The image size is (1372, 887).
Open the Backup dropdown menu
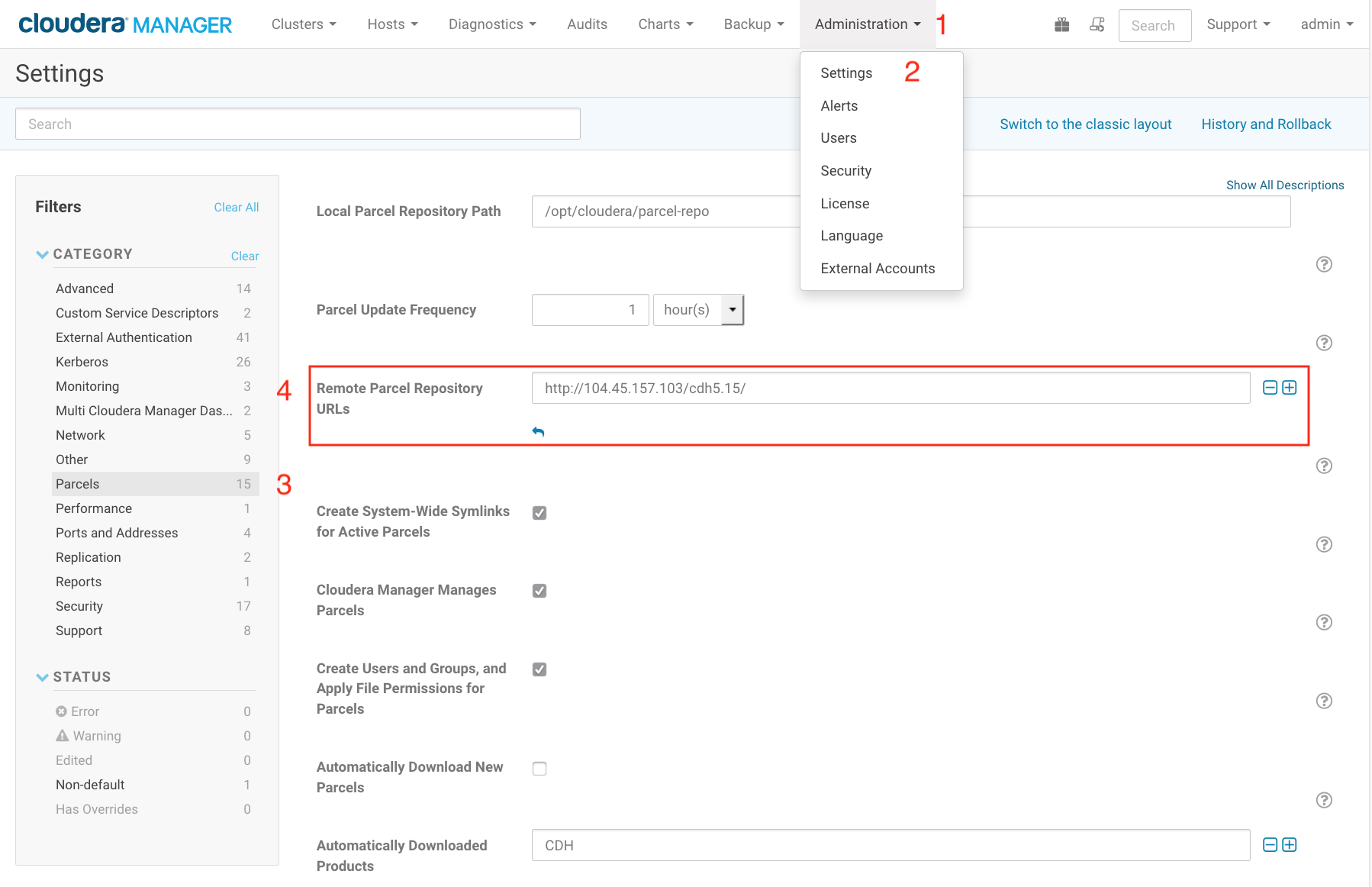754,24
